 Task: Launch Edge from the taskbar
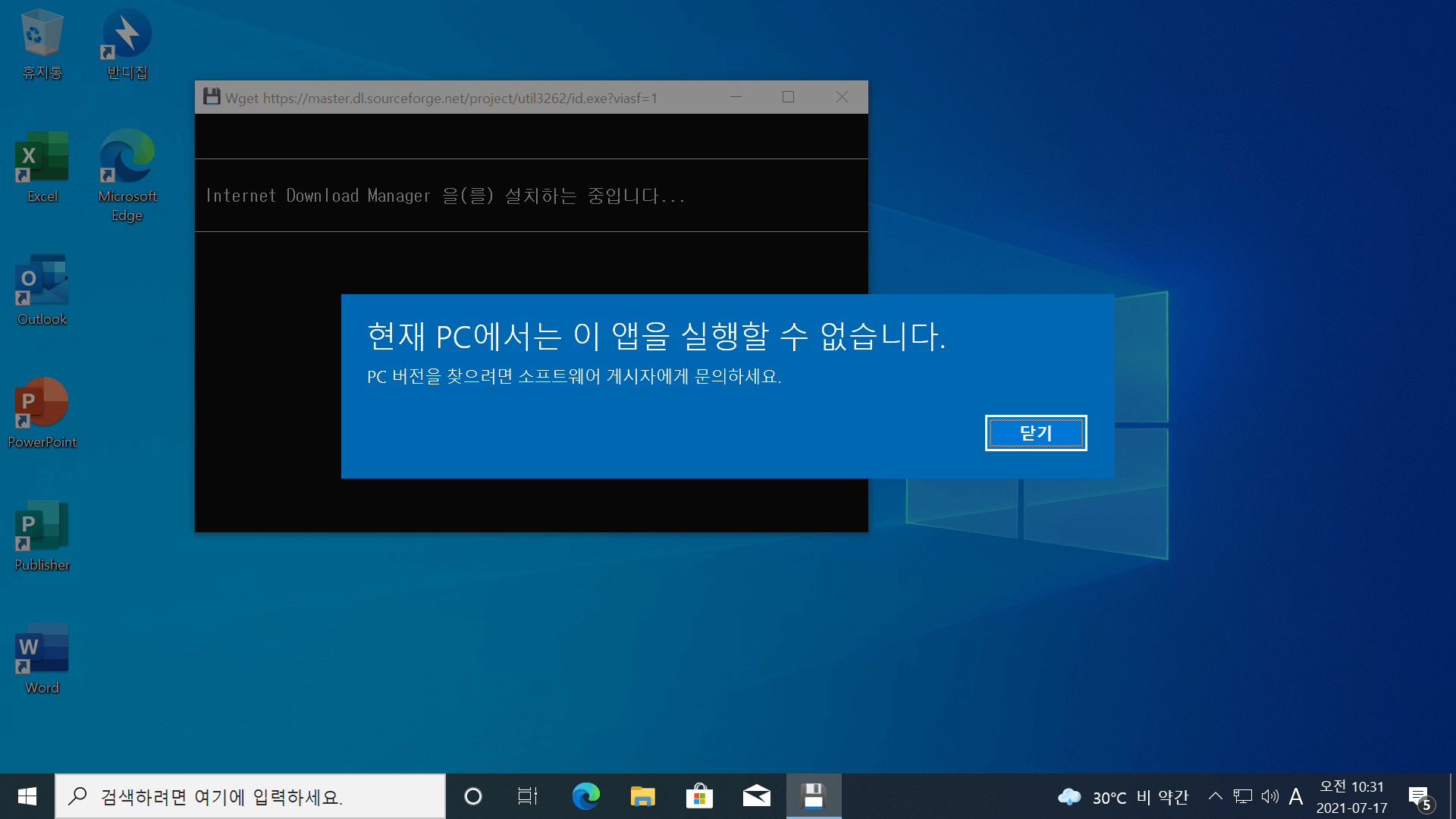tap(585, 796)
